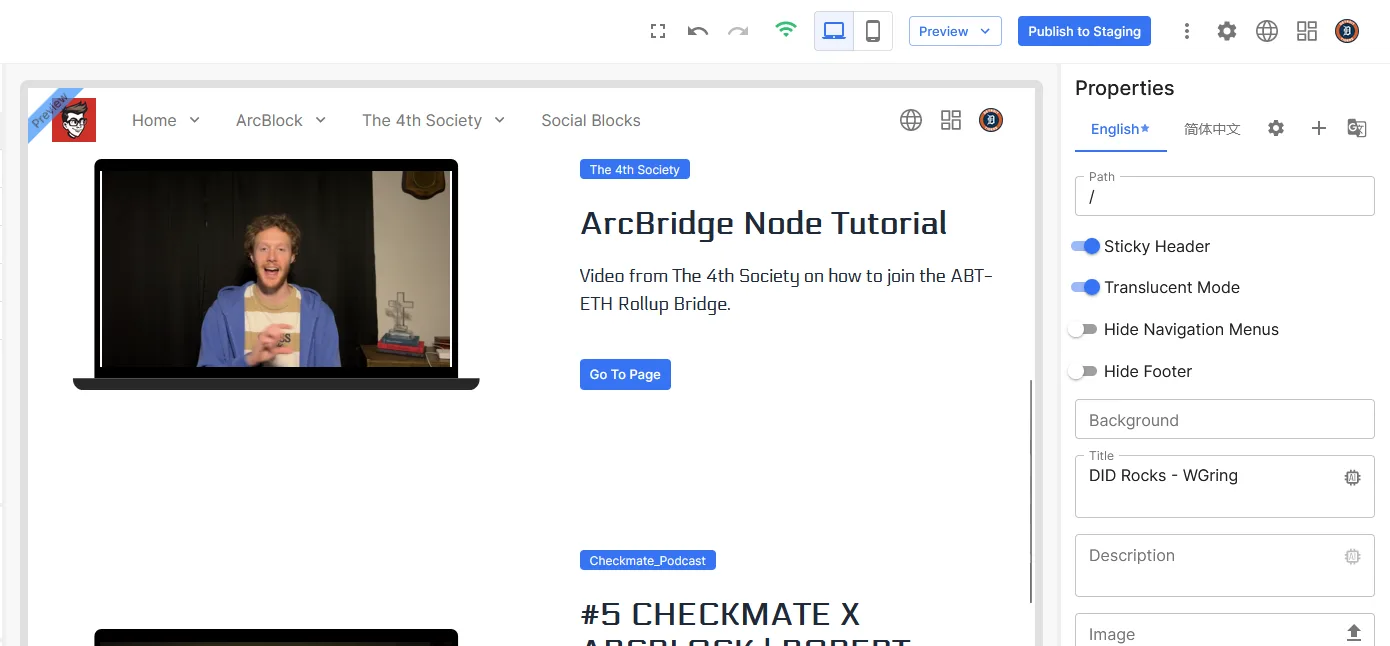Switch to mobile preview mode
This screenshot has height=646, width=1390.
point(873,31)
